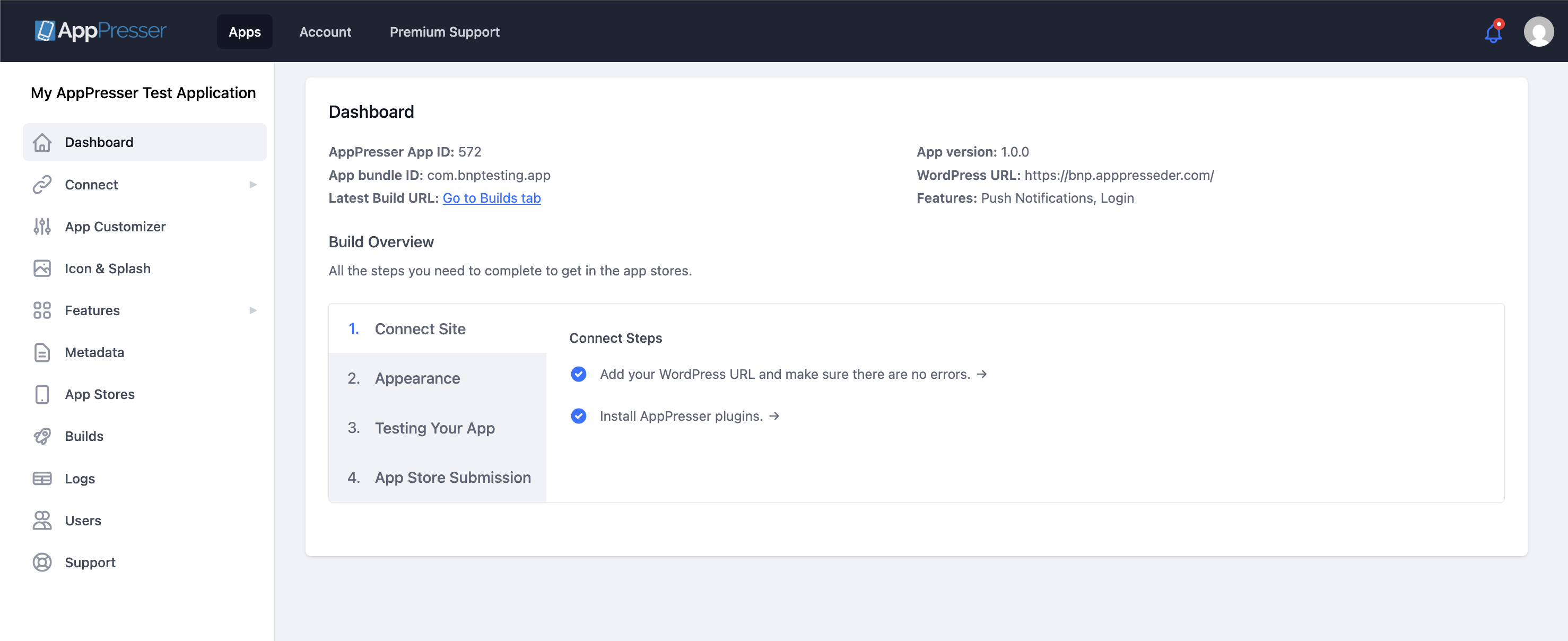Image resolution: width=1568 pixels, height=641 pixels.
Task: Click the Metadata document icon
Action: tap(42, 352)
